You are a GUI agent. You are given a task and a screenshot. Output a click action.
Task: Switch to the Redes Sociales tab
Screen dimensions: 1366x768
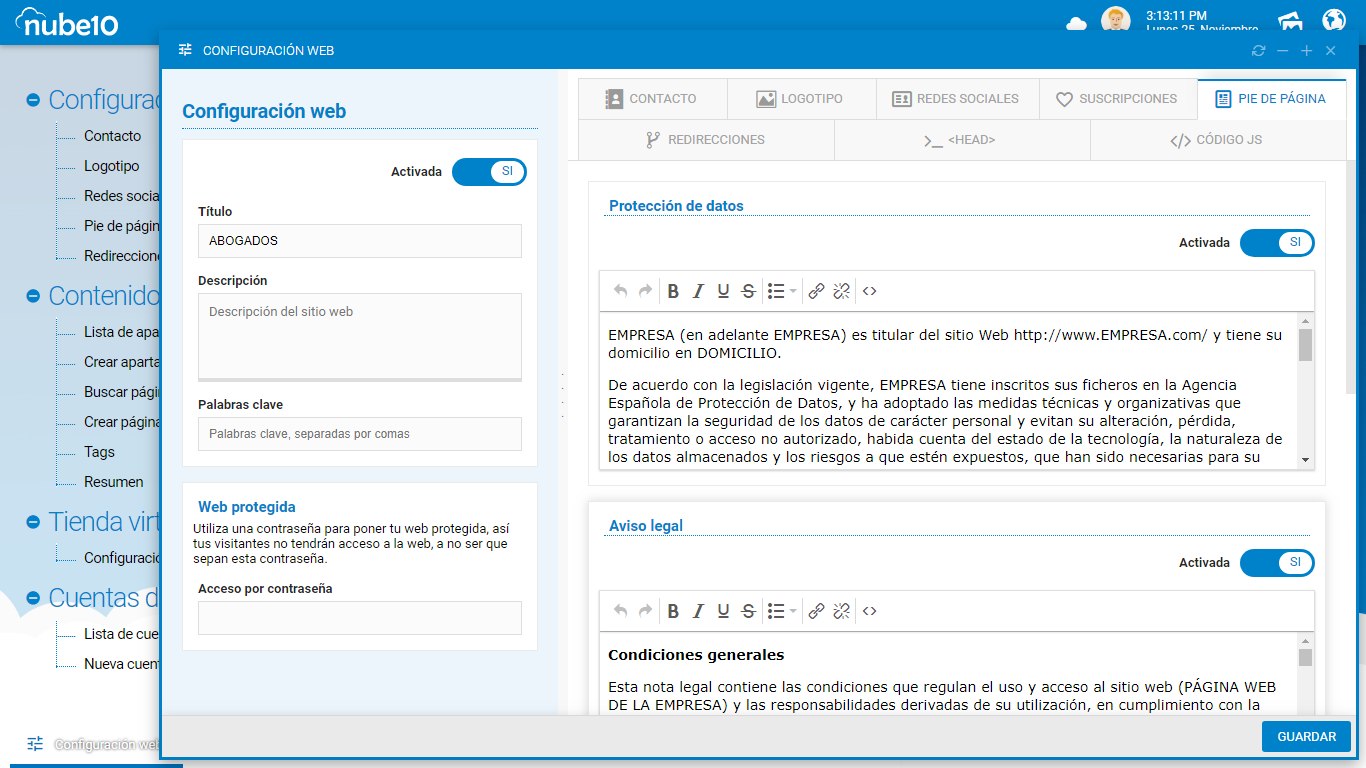tap(955, 99)
